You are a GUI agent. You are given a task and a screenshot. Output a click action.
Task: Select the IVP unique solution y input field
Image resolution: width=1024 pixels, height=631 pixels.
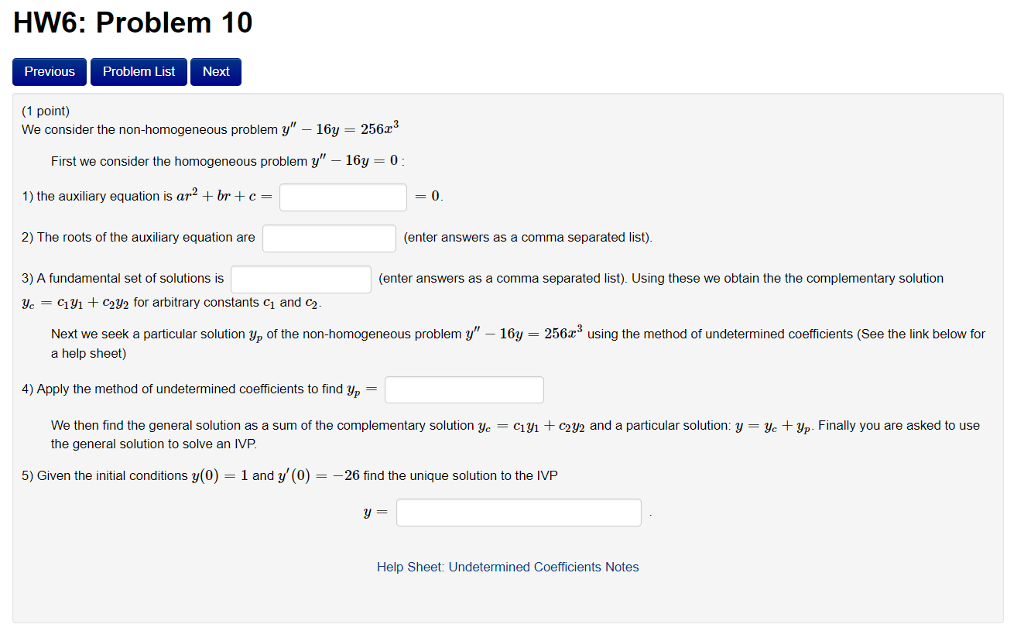pyautogui.click(x=518, y=511)
